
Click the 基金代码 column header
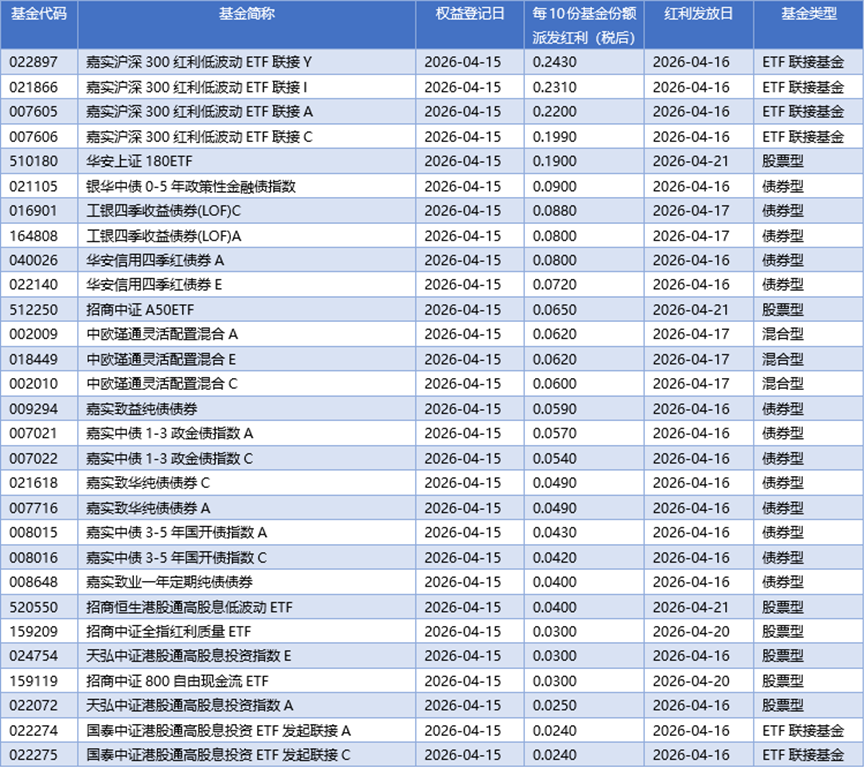tap(39, 13)
